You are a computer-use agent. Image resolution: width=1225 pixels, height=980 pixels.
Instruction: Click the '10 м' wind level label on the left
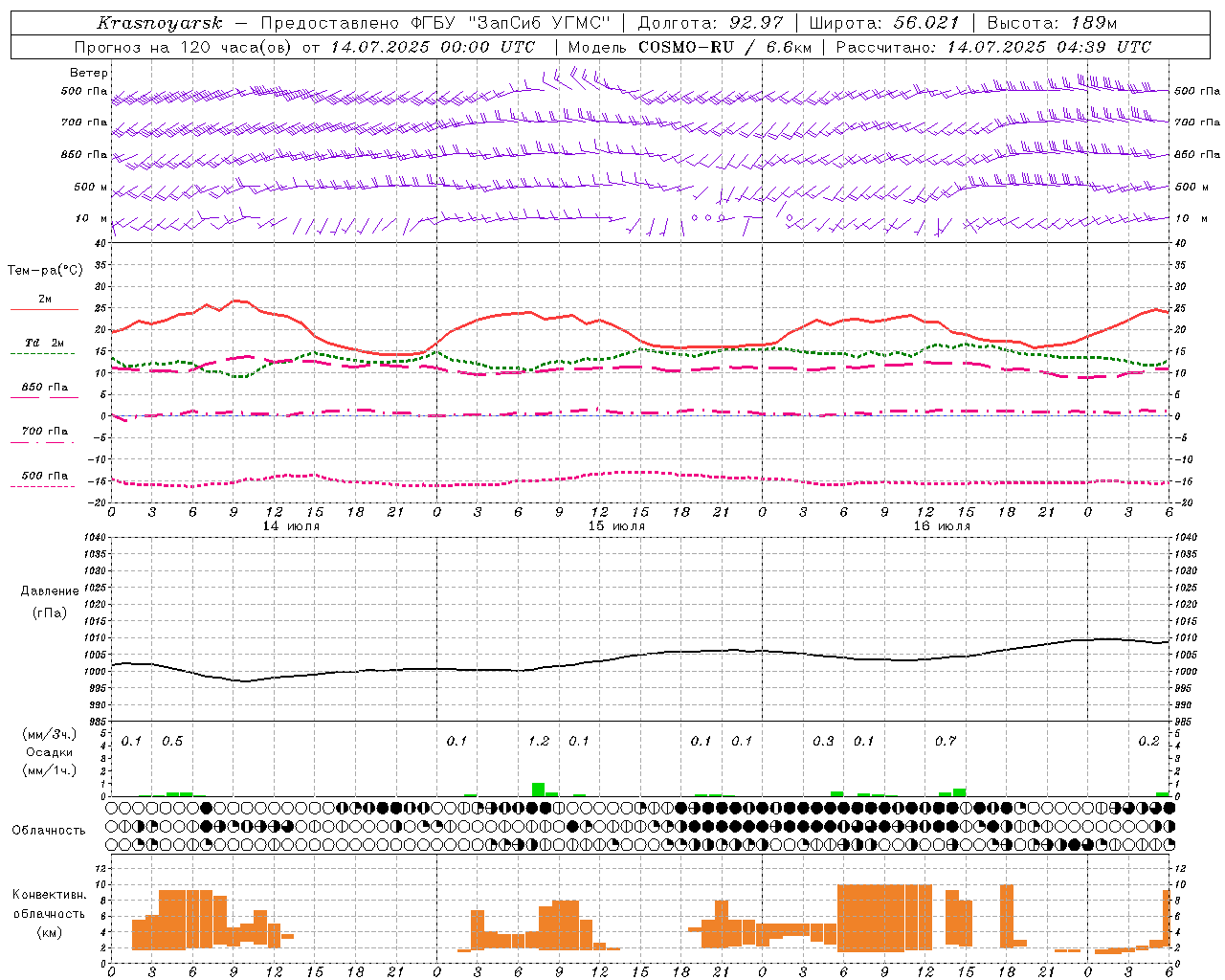tap(92, 218)
